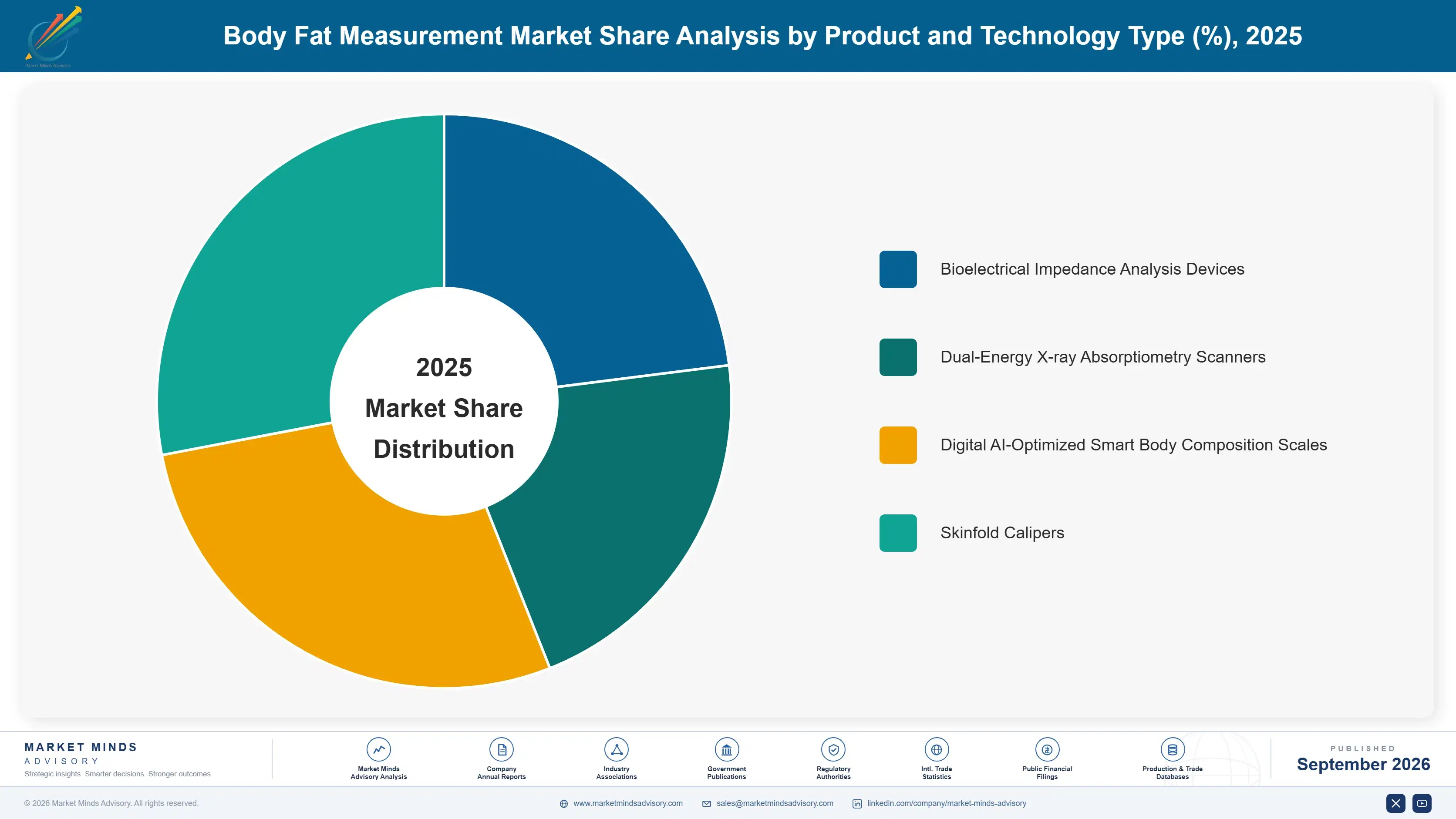
Task: Click the envelope icon beside the sales email
Action: 707,804
